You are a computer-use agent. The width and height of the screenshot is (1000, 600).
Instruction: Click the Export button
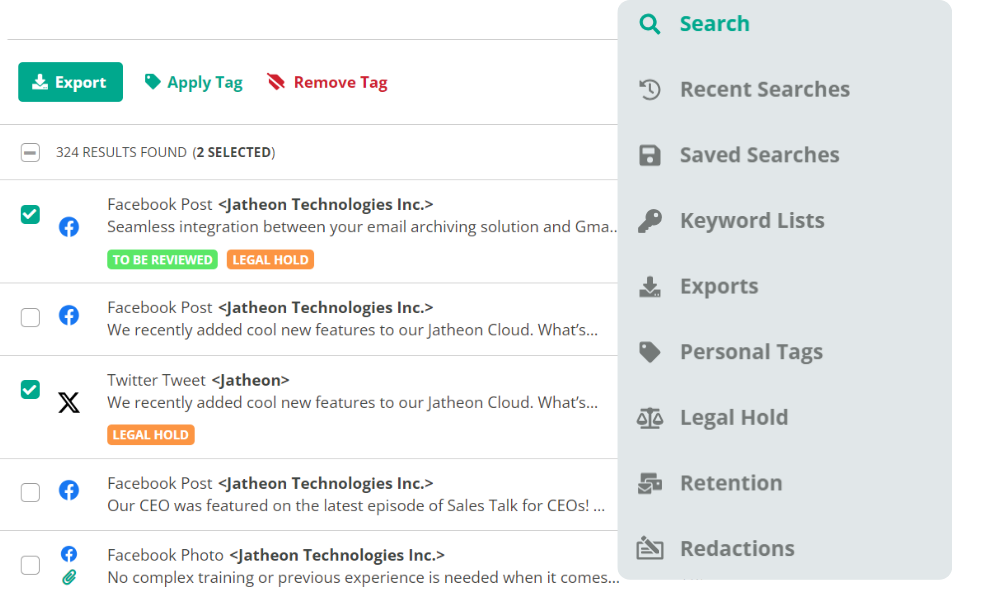(x=70, y=82)
